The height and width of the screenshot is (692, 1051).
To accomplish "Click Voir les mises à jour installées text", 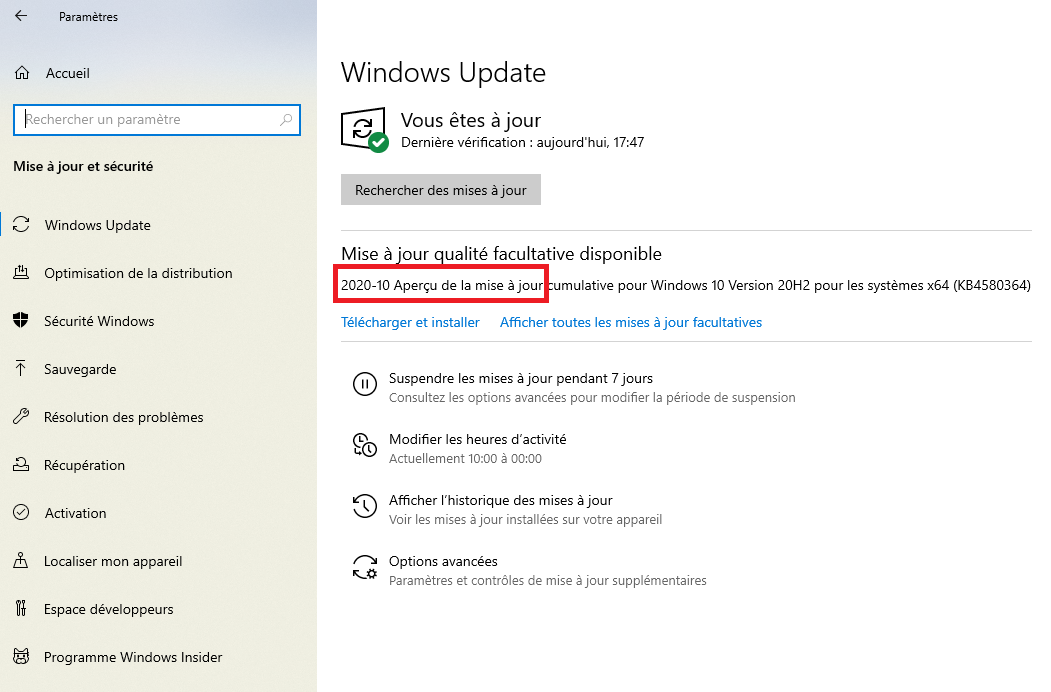I will tap(526, 520).
